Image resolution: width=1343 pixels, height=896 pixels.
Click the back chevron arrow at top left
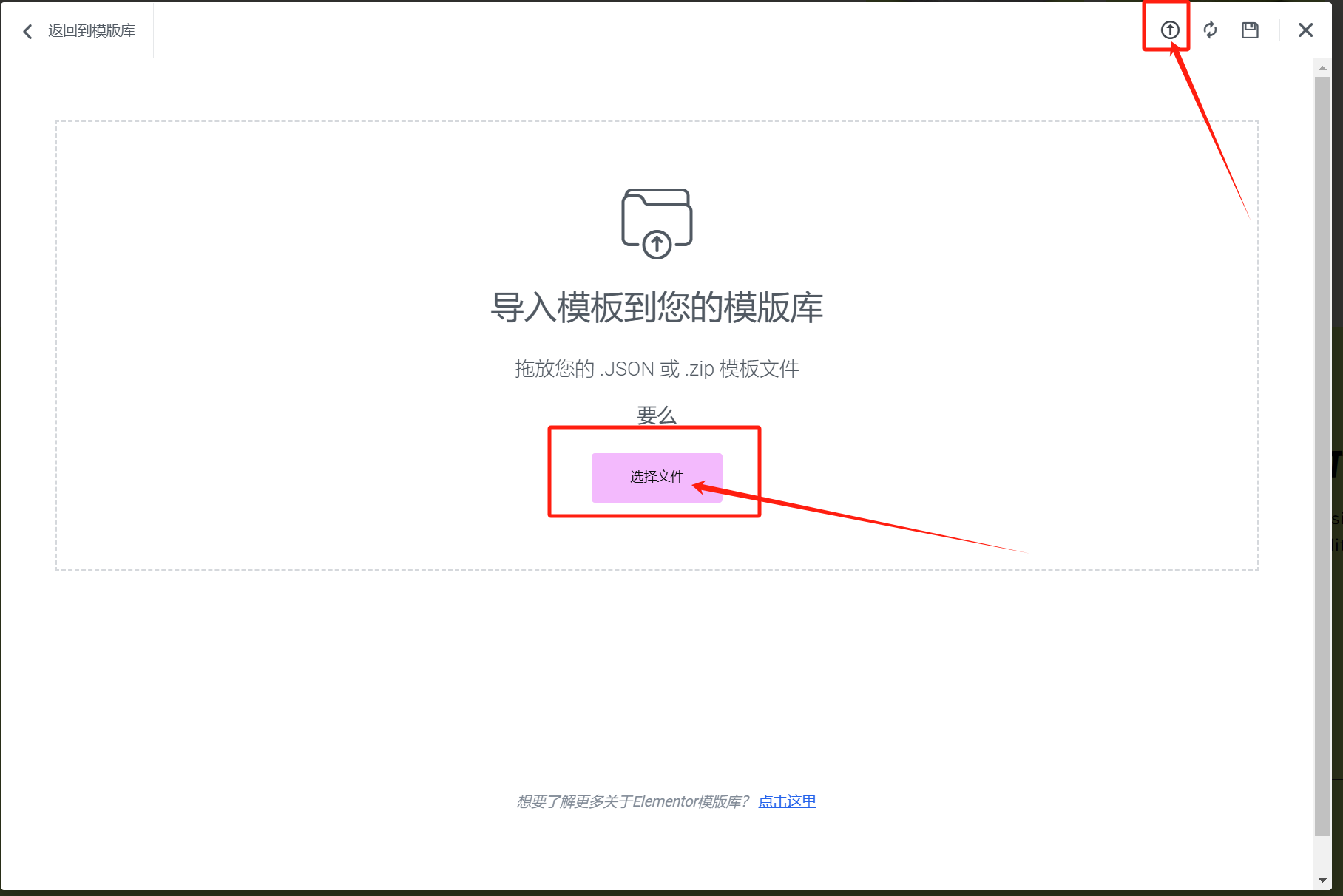click(x=27, y=30)
